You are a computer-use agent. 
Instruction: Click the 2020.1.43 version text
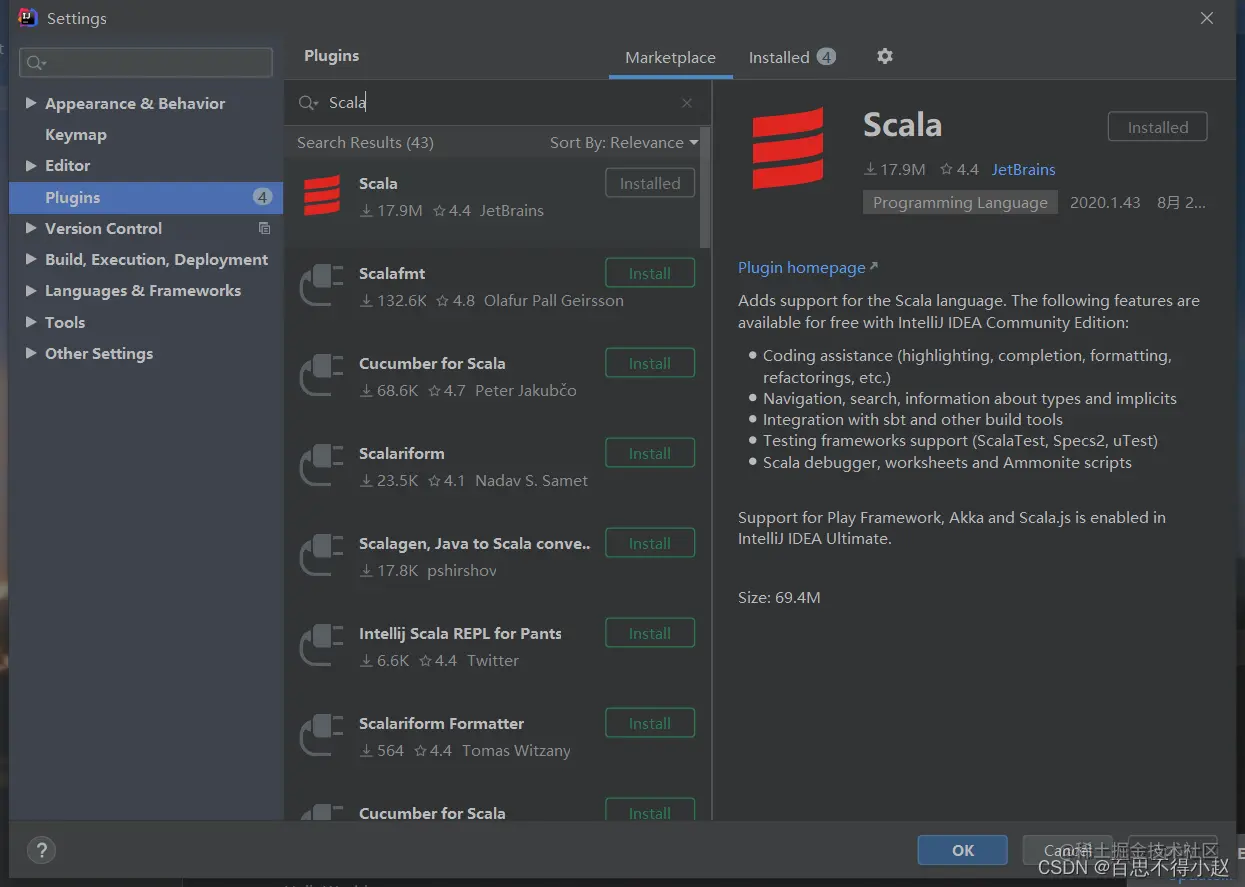(1105, 202)
